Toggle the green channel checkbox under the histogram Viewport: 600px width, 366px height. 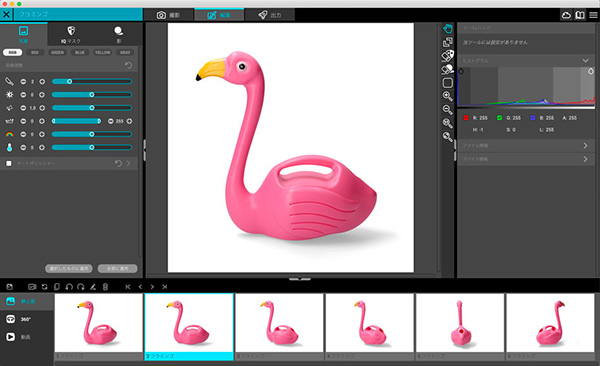coord(499,118)
